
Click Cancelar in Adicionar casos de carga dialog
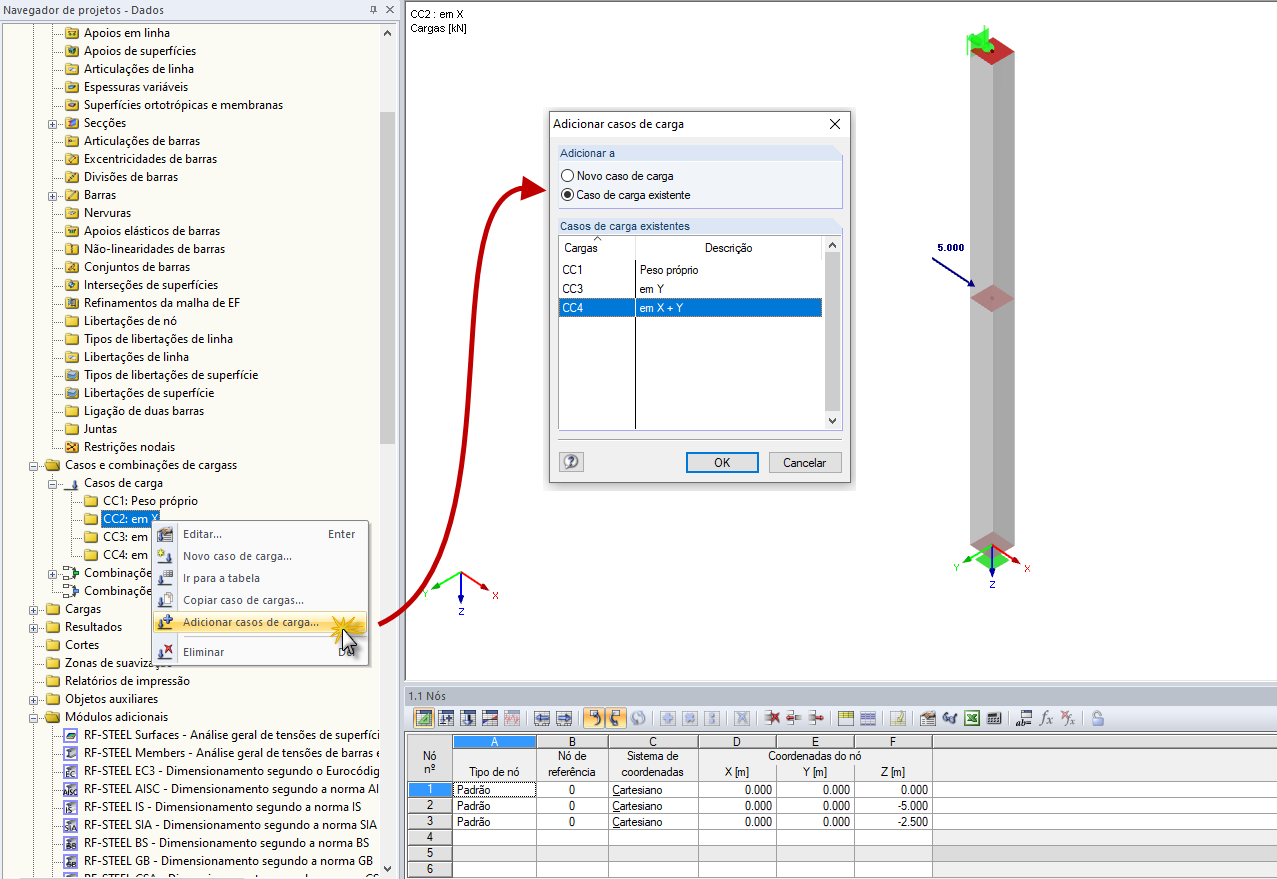[805, 462]
